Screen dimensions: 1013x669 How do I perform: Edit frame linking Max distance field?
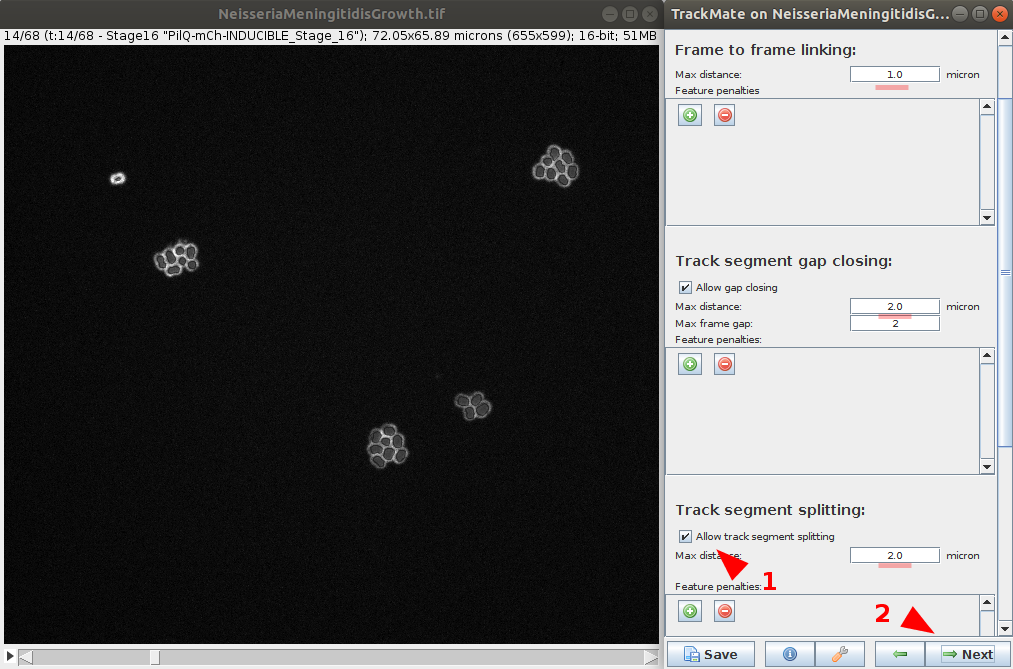[x=895, y=74]
